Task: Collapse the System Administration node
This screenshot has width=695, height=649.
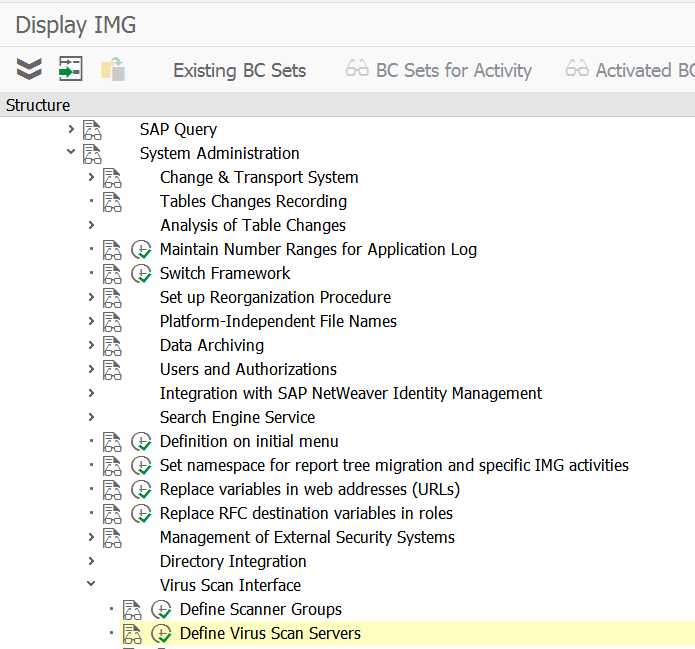Action: click(71, 152)
